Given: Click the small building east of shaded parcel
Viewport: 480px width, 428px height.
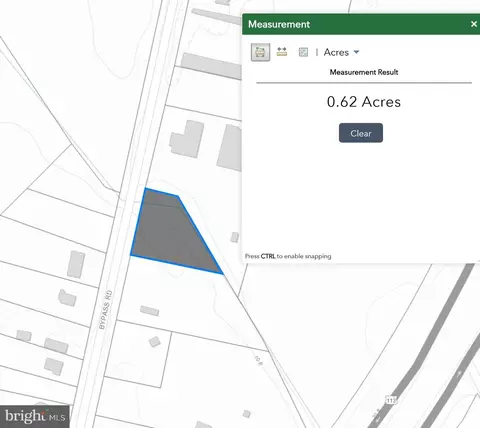Looking at the screenshot, I should [x=235, y=237].
